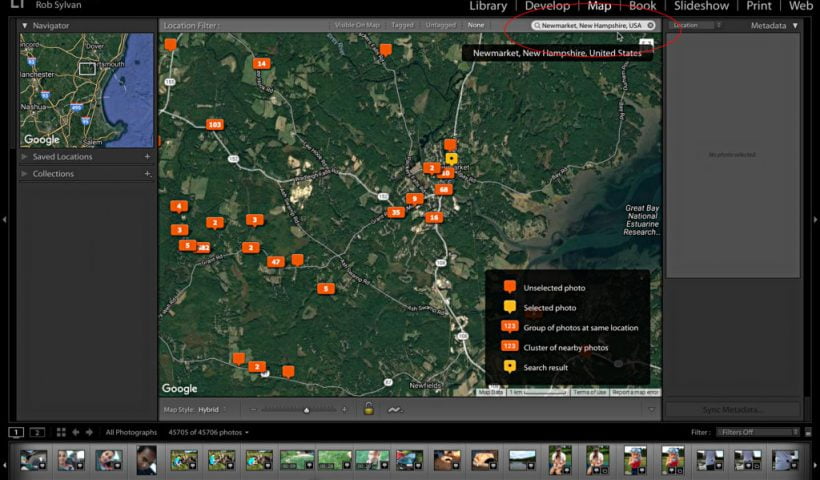
Task: Open the All Photographs source dropdown
Action: coord(131,432)
